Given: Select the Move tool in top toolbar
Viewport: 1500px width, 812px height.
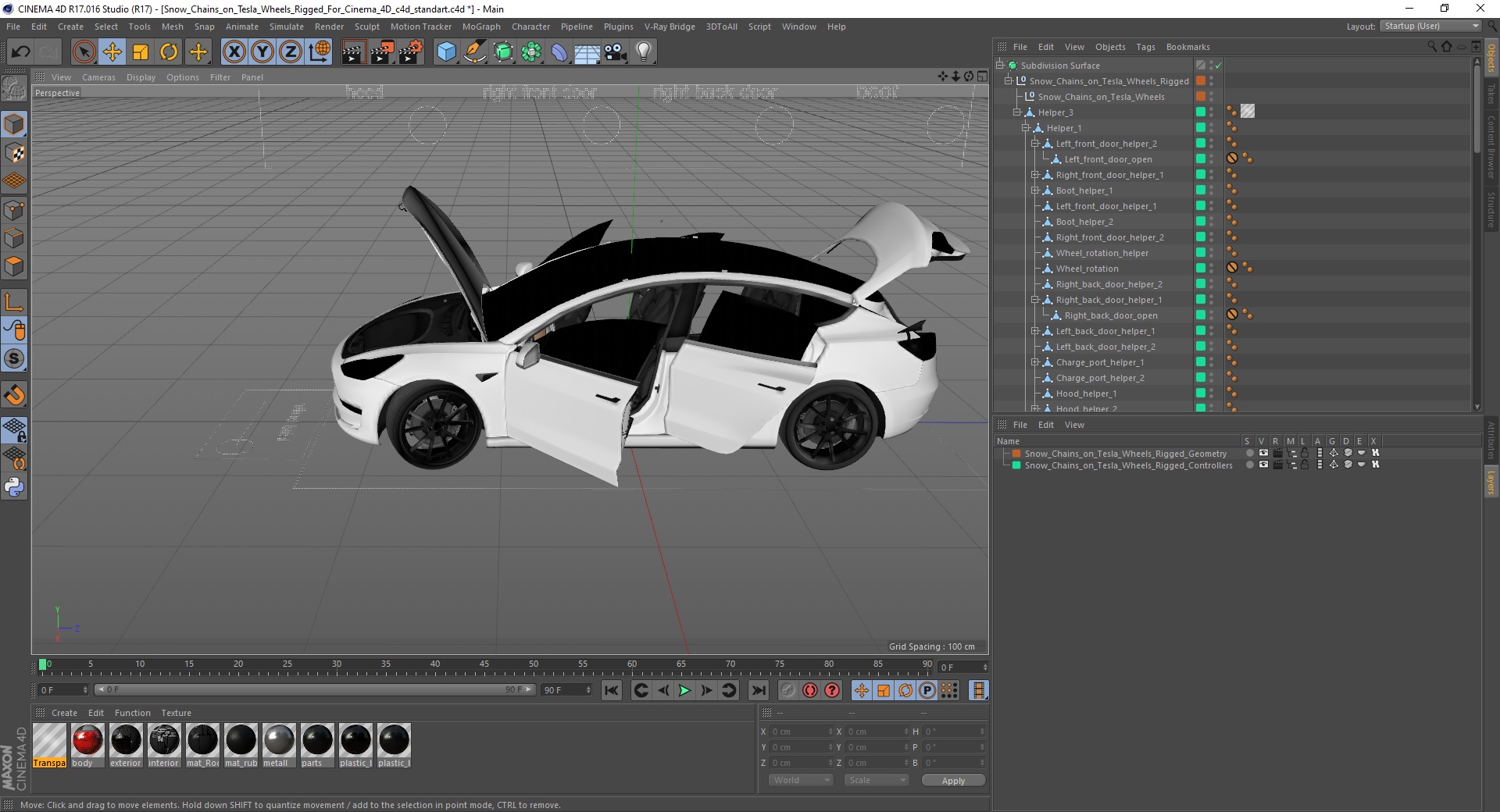Looking at the screenshot, I should [x=112, y=52].
